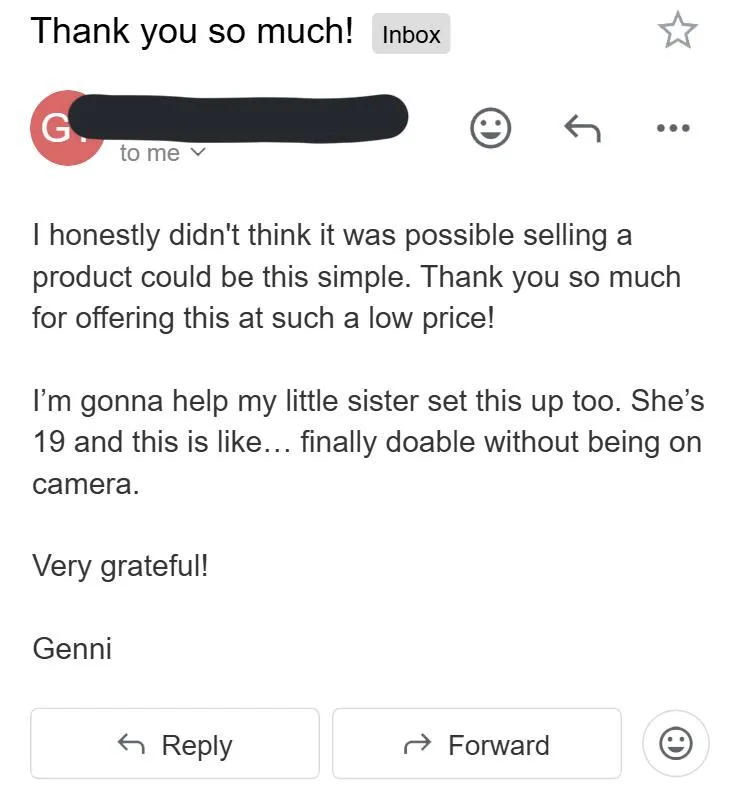The image size is (730, 793).
Task: Click the reply arrow in the header
Action: click(x=582, y=128)
